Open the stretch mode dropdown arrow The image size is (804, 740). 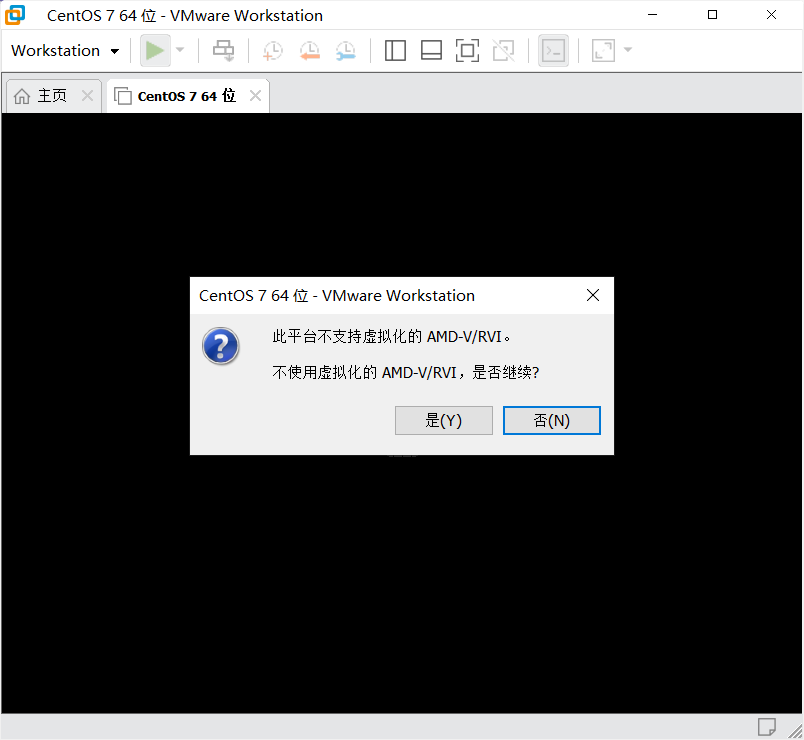click(x=628, y=49)
